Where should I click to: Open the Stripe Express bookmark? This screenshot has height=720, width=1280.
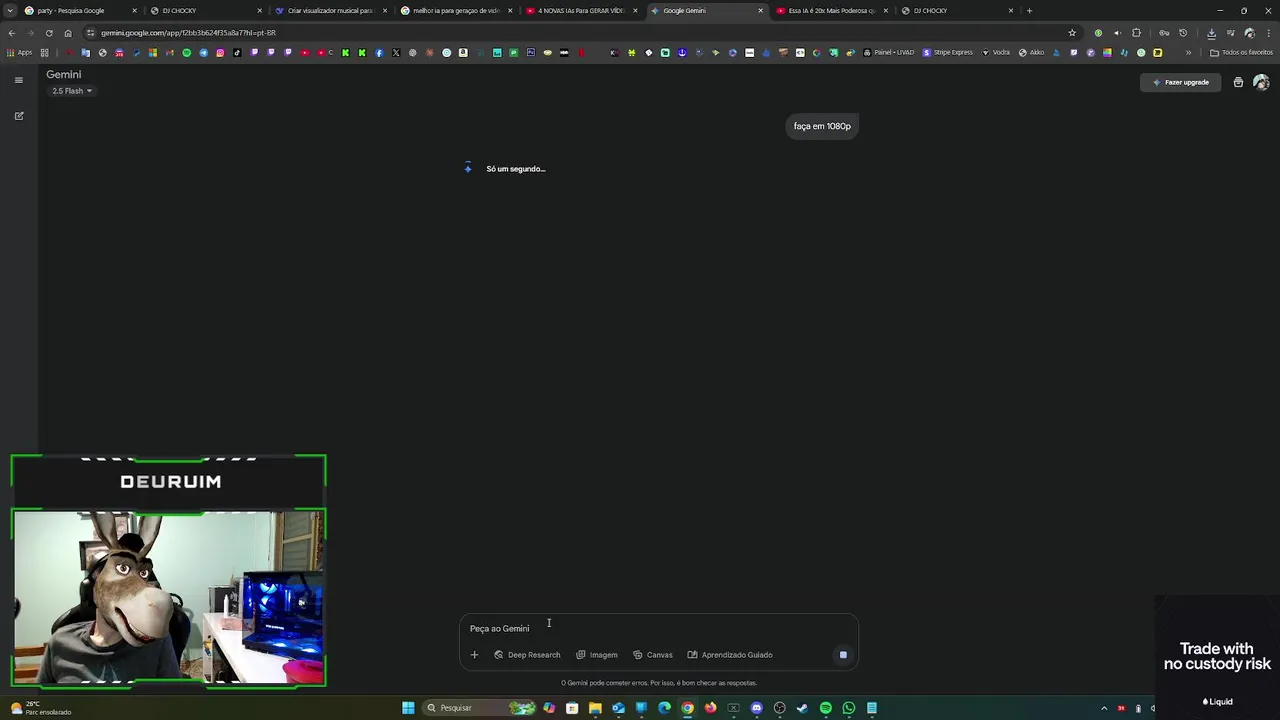pyautogui.click(x=947, y=52)
